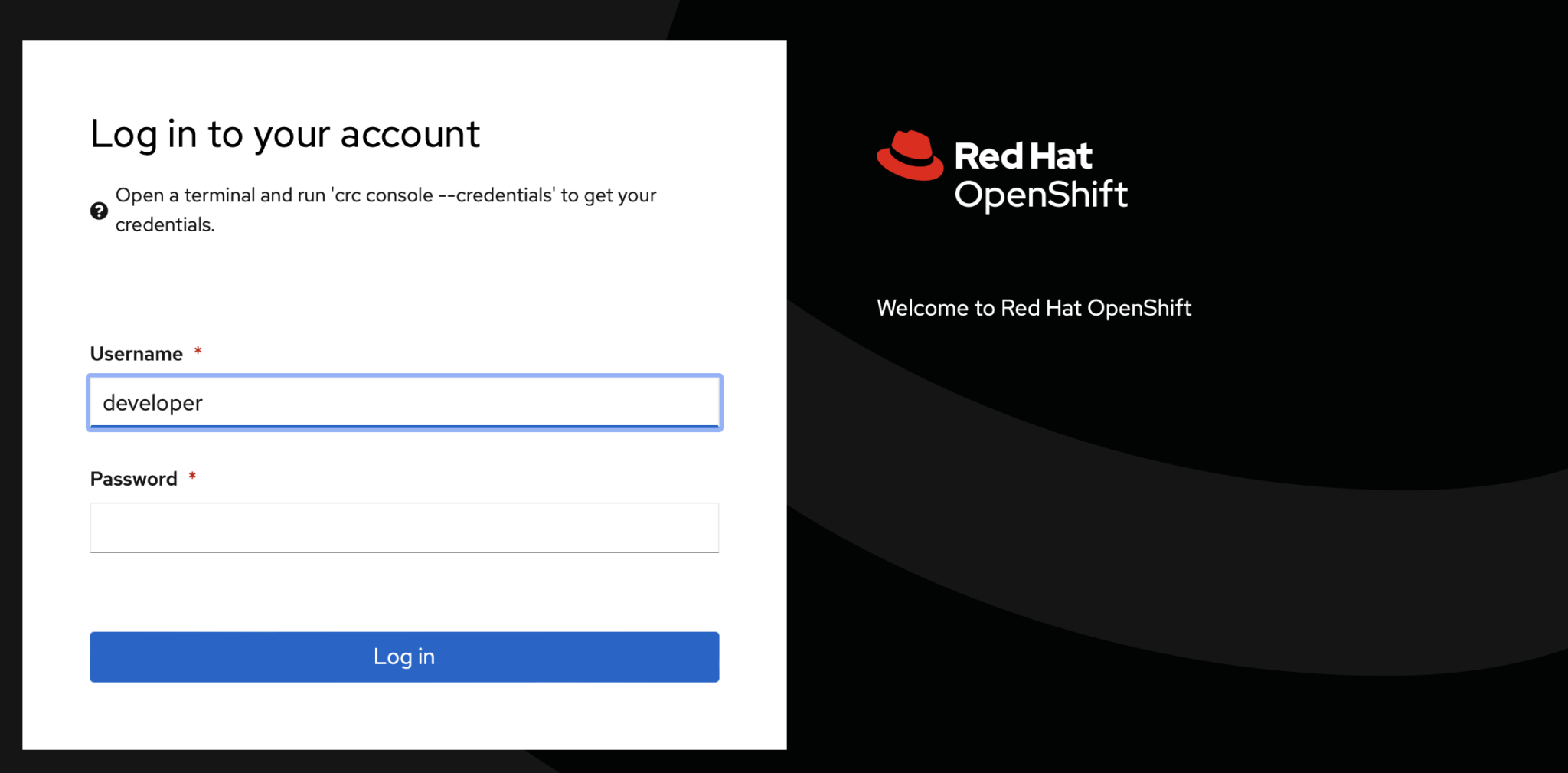Click the 'crc console --credentials' command text
The image size is (1568, 773).
pyautogui.click(x=443, y=195)
